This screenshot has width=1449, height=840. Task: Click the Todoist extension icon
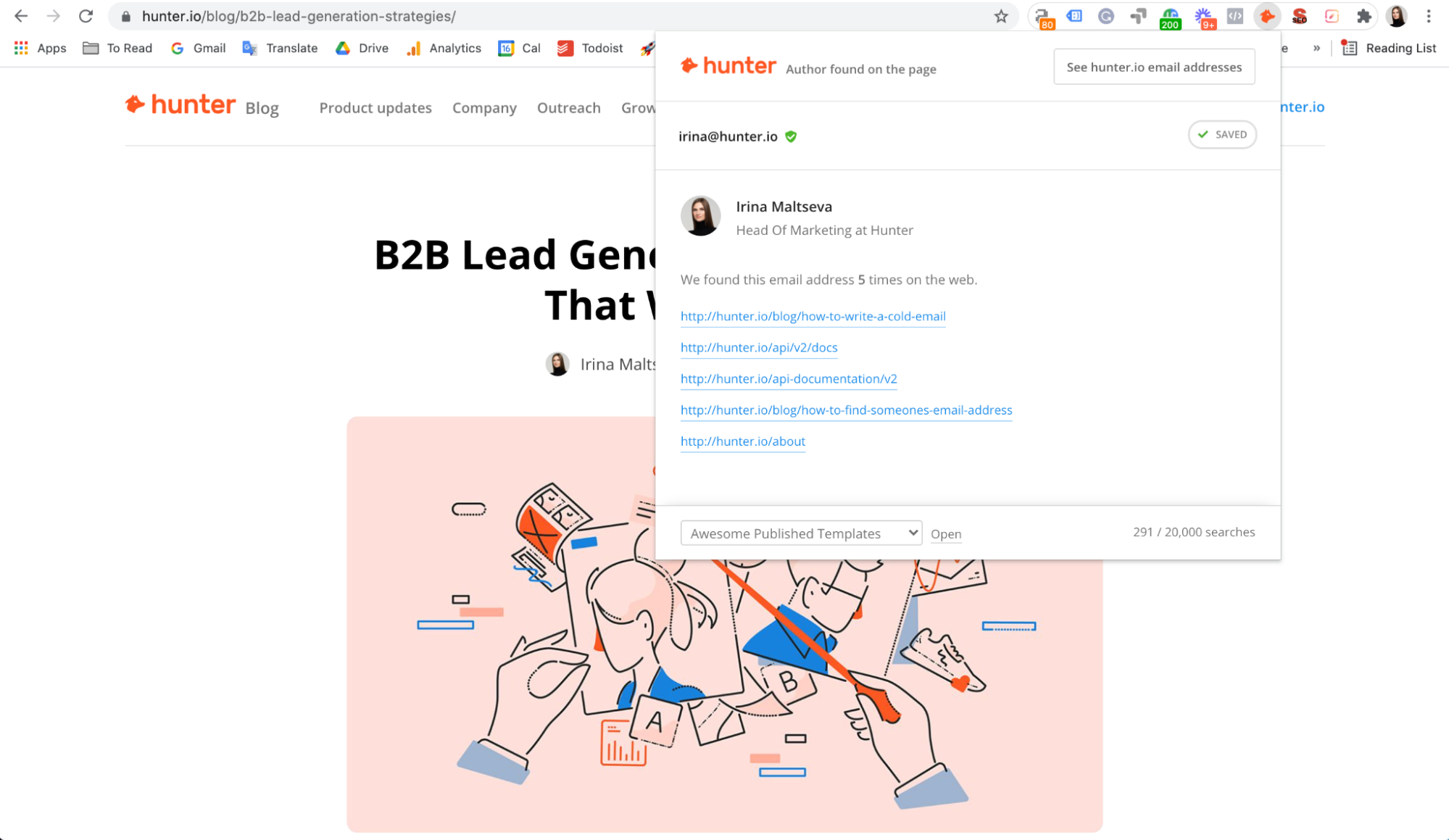click(x=565, y=47)
